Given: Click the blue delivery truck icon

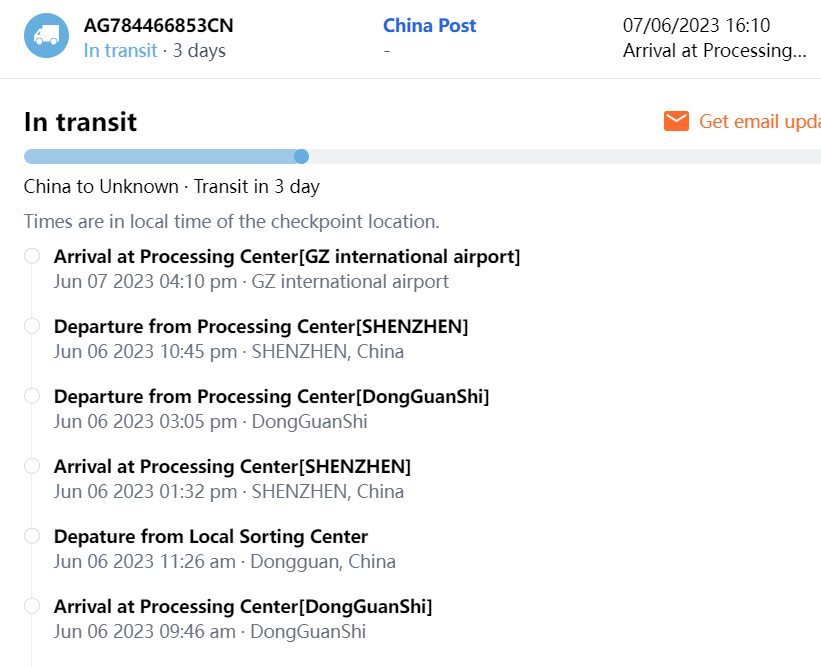Looking at the screenshot, I should tap(46, 36).
